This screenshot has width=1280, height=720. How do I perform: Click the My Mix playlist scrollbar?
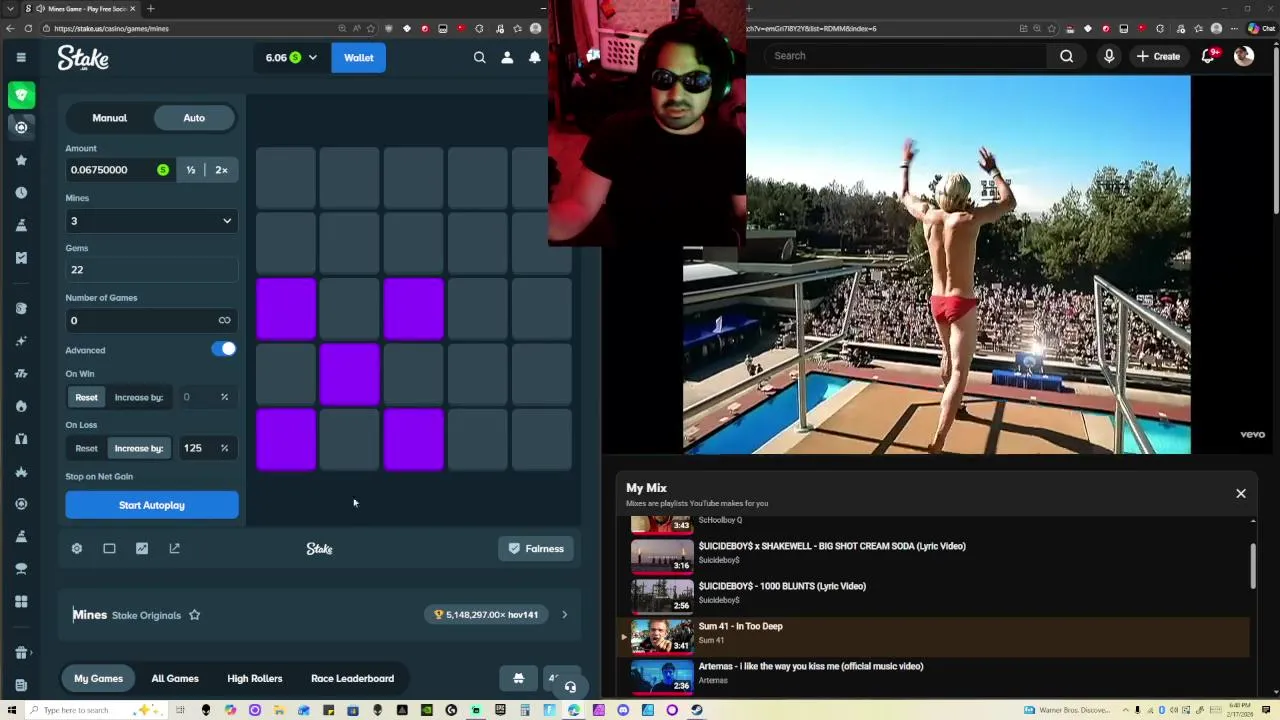[x=1253, y=566]
